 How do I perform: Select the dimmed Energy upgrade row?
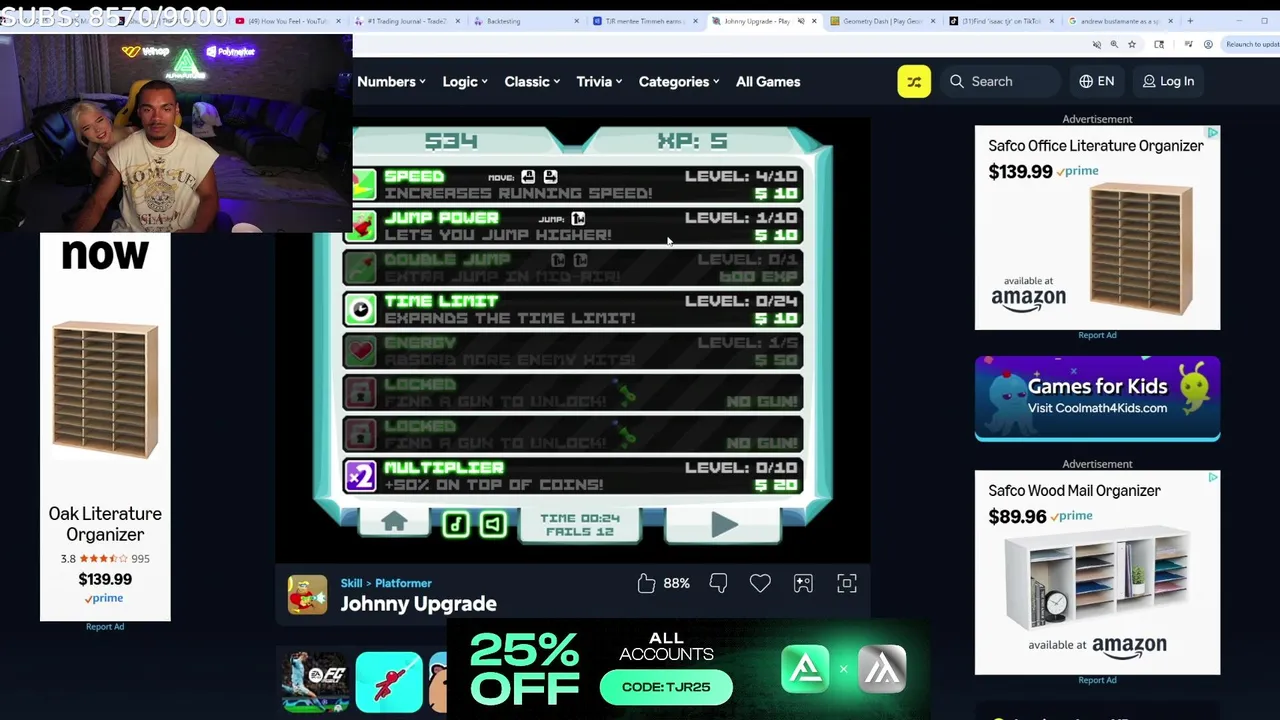pos(574,351)
